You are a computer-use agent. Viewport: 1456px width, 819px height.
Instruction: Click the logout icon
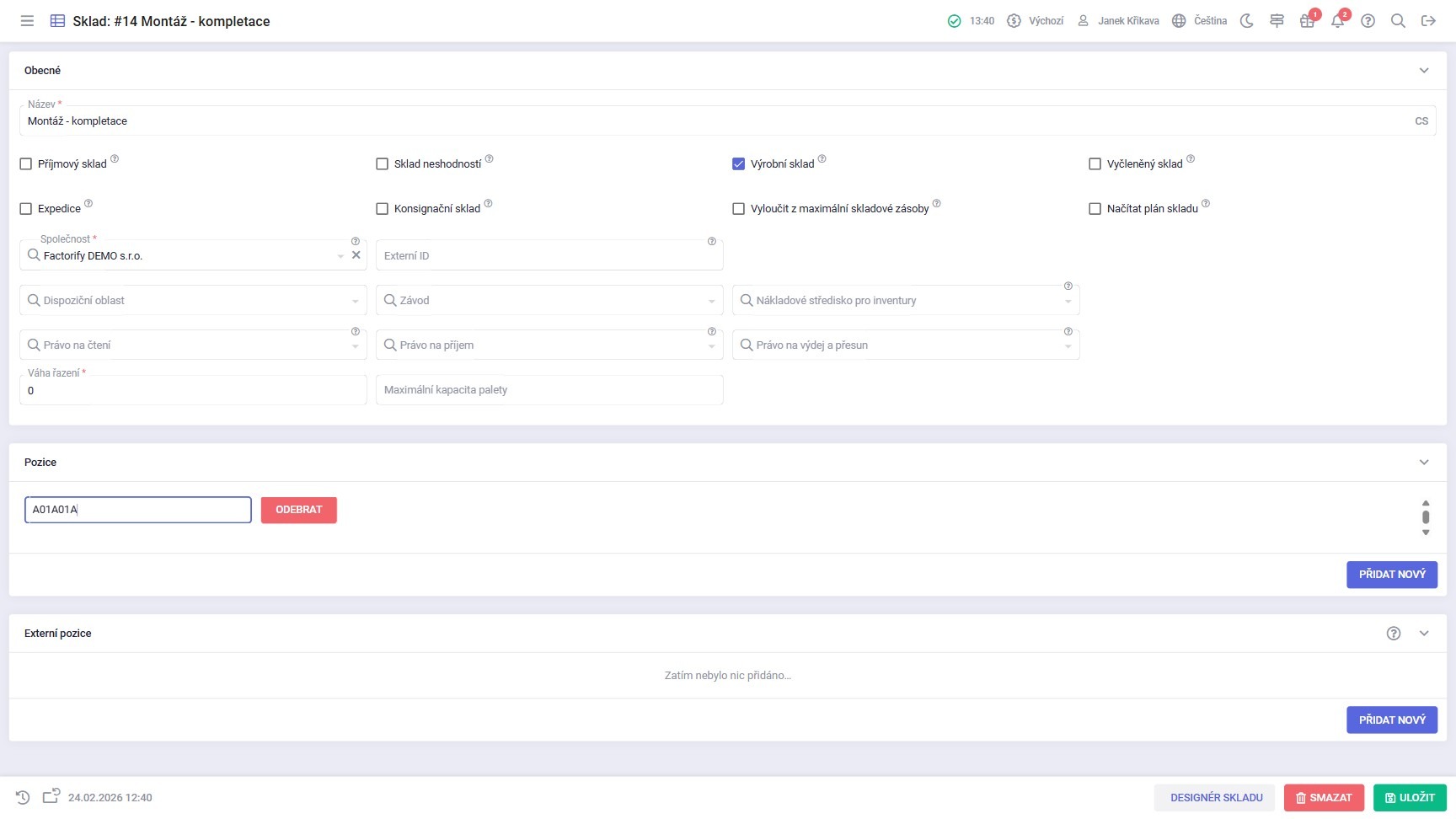(x=1428, y=21)
